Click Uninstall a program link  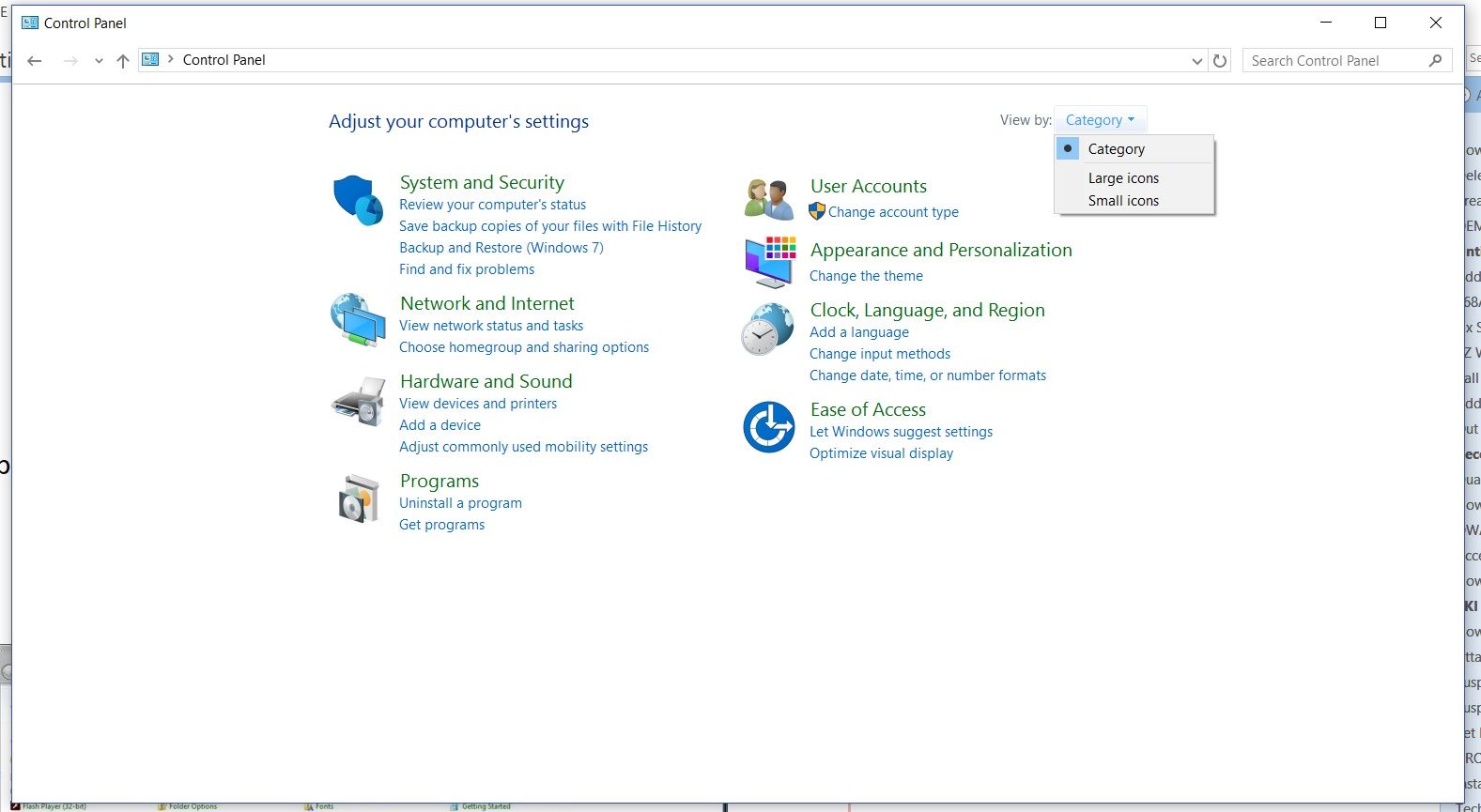tap(460, 503)
